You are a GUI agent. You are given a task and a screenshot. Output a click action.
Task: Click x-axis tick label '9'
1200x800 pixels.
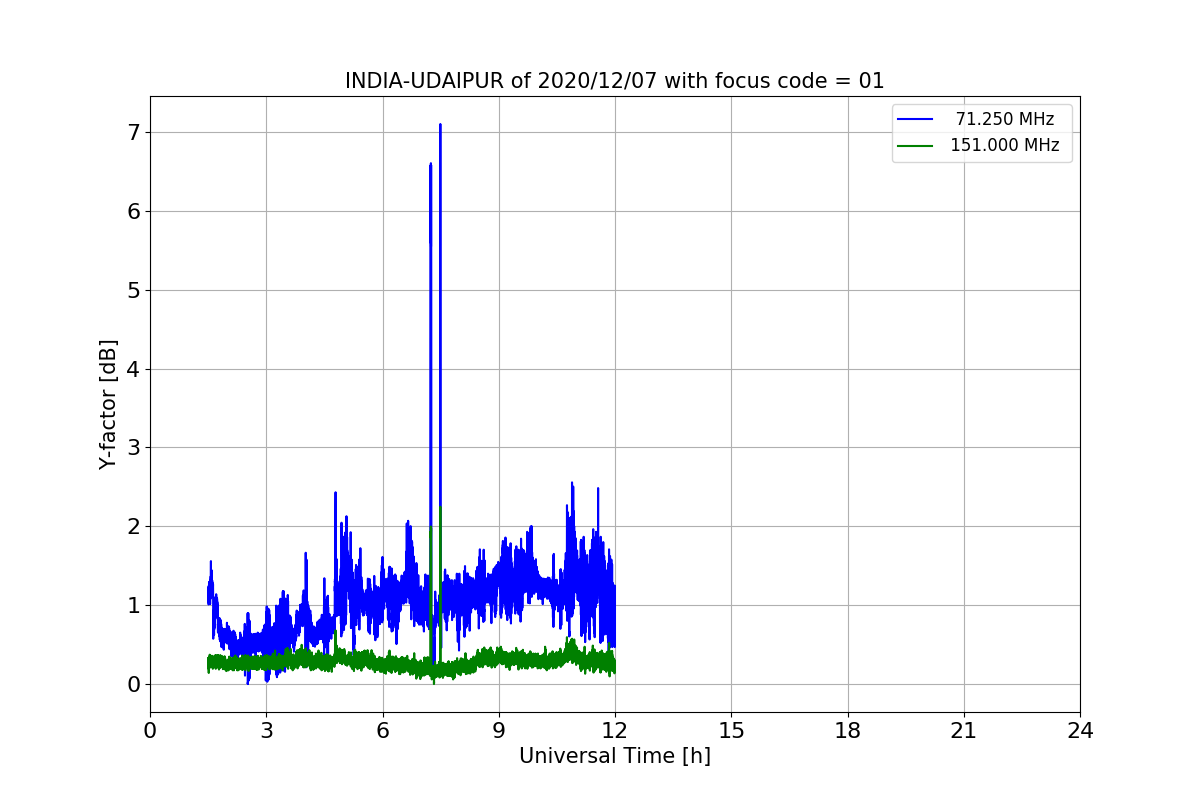[499, 731]
